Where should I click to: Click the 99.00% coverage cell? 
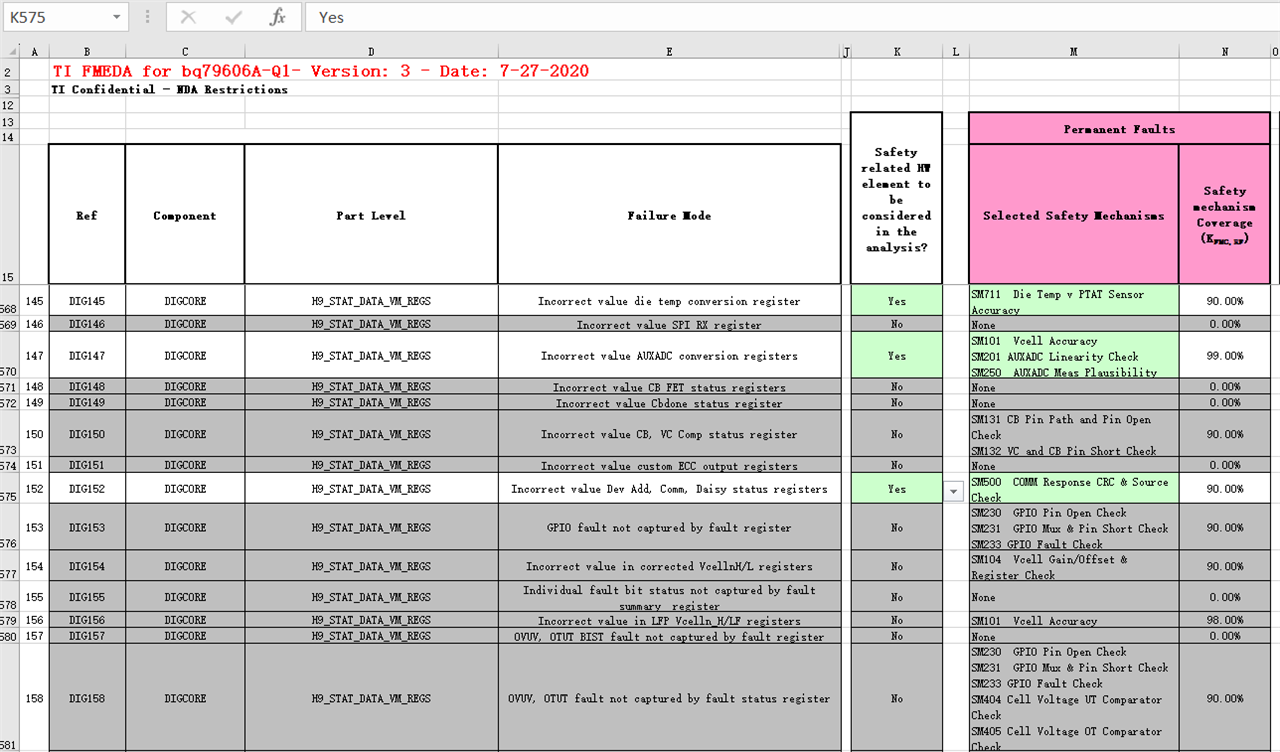(1224, 355)
